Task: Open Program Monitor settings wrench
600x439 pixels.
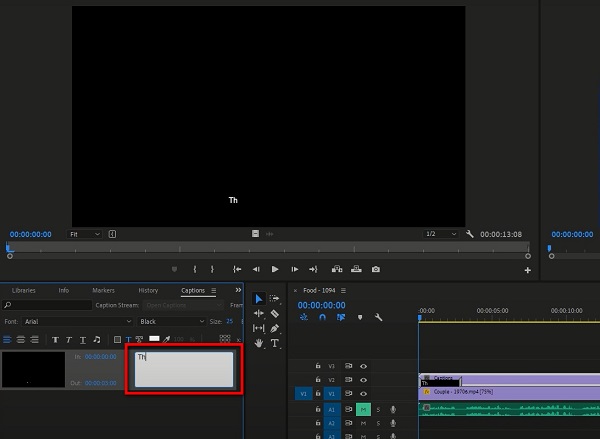Action: pos(470,234)
